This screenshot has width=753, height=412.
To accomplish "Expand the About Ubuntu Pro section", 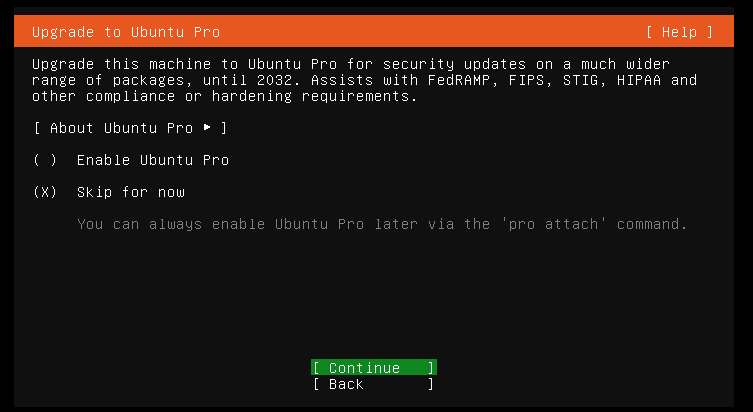I will pyautogui.click(x=130, y=128).
